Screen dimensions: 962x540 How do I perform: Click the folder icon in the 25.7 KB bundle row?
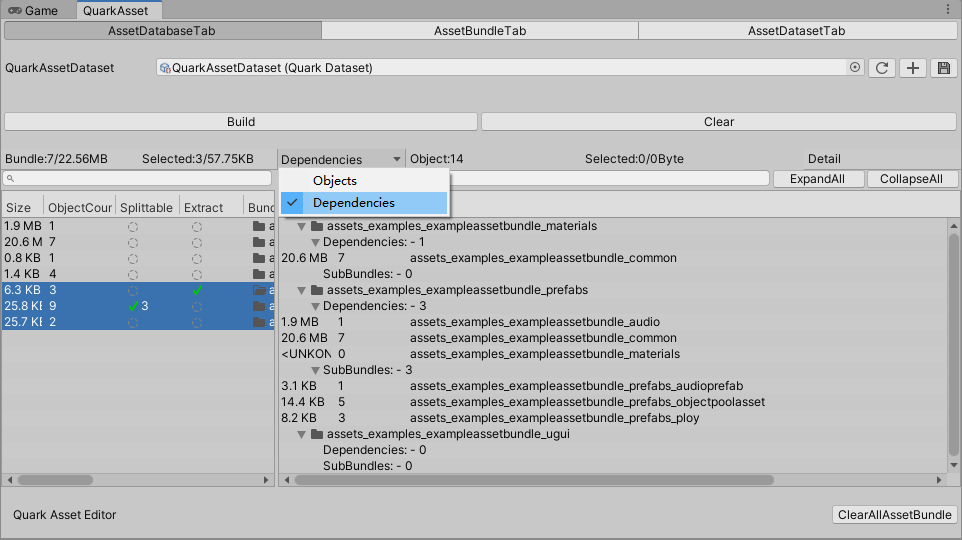click(259, 322)
